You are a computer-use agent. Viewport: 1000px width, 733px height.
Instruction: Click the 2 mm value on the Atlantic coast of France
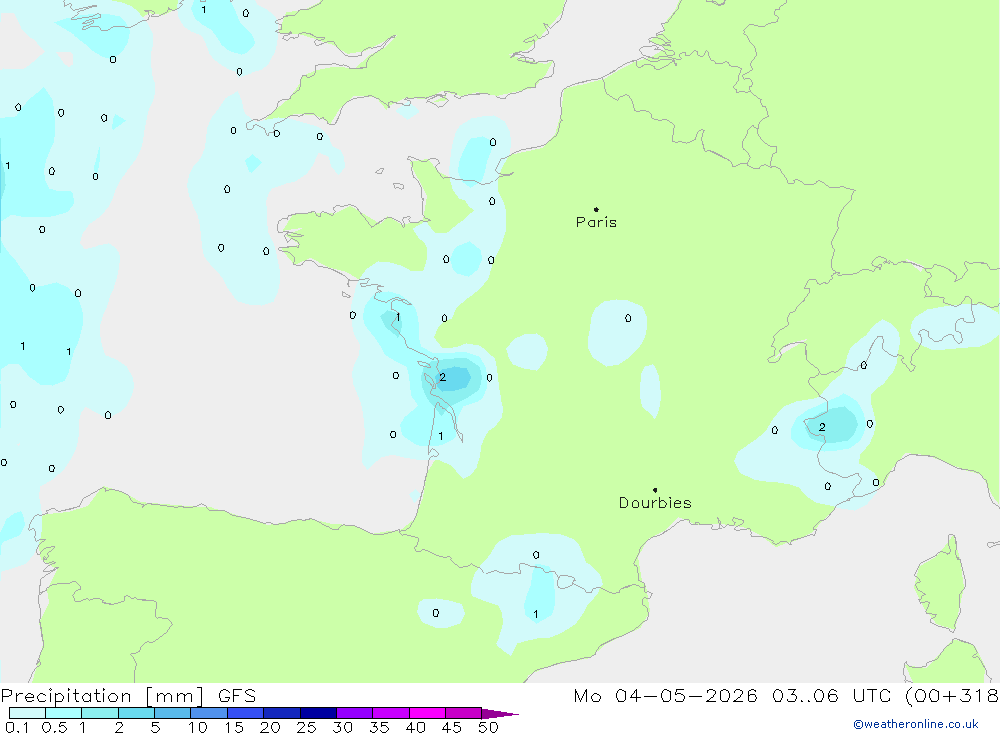[443, 378]
